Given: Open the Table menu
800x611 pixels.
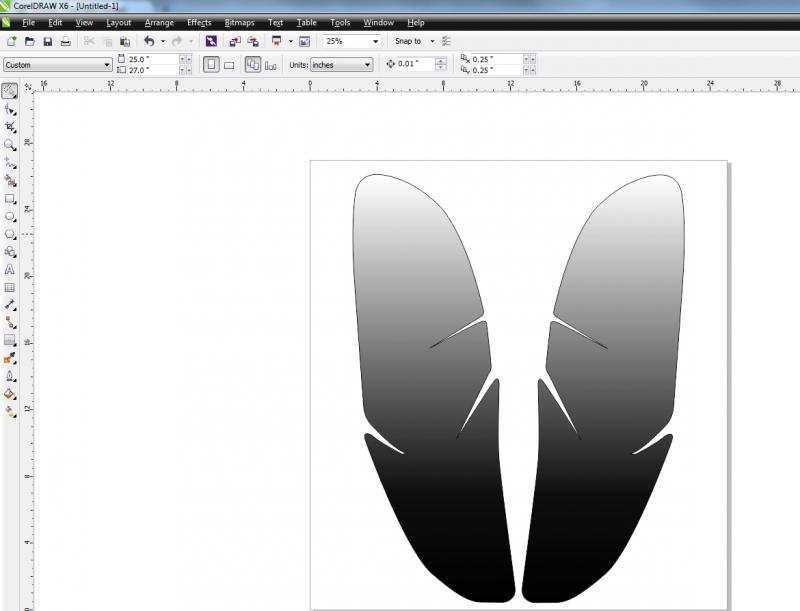Looking at the screenshot, I should click(x=307, y=22).
